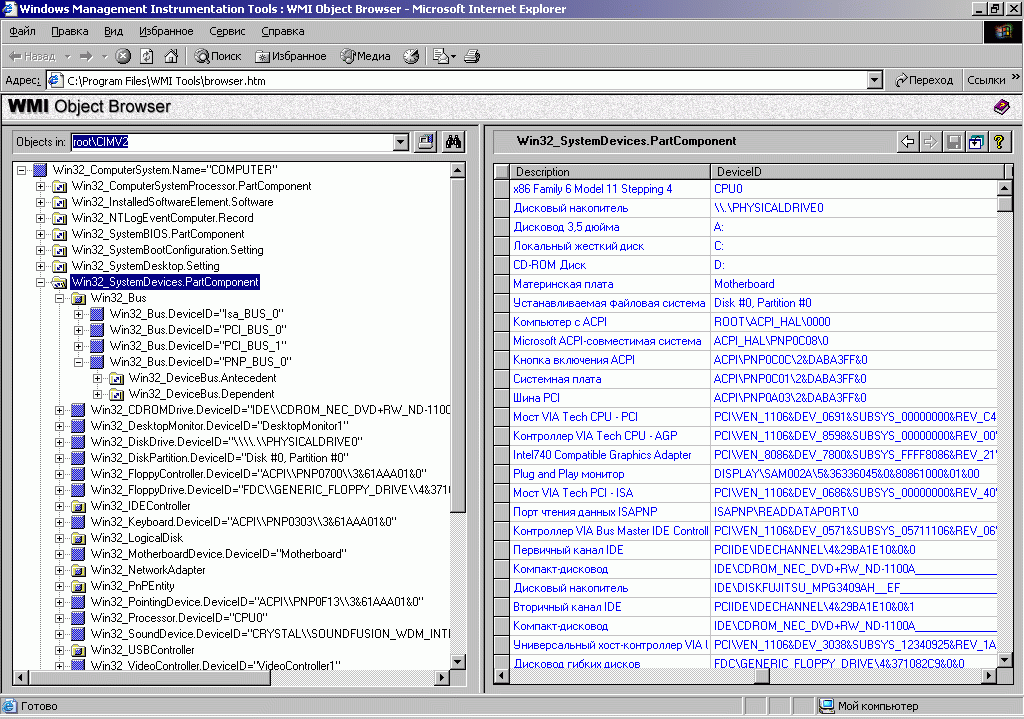Select Win32_DesktopMonitor.DeviceID tree item
This screenshot has height=719, width=1024.
(219, 426)
